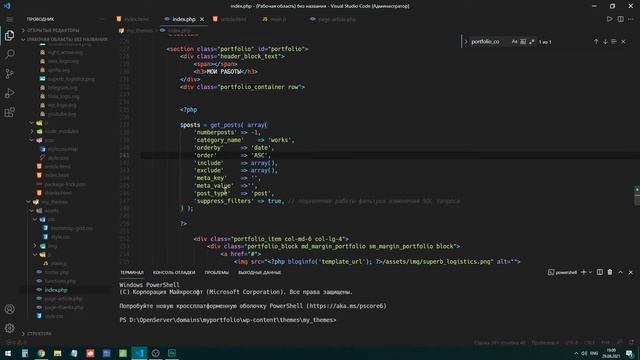Open the notification center in system tray
The height and width of the screenshot is (360, 640).
tap(630, 353)
